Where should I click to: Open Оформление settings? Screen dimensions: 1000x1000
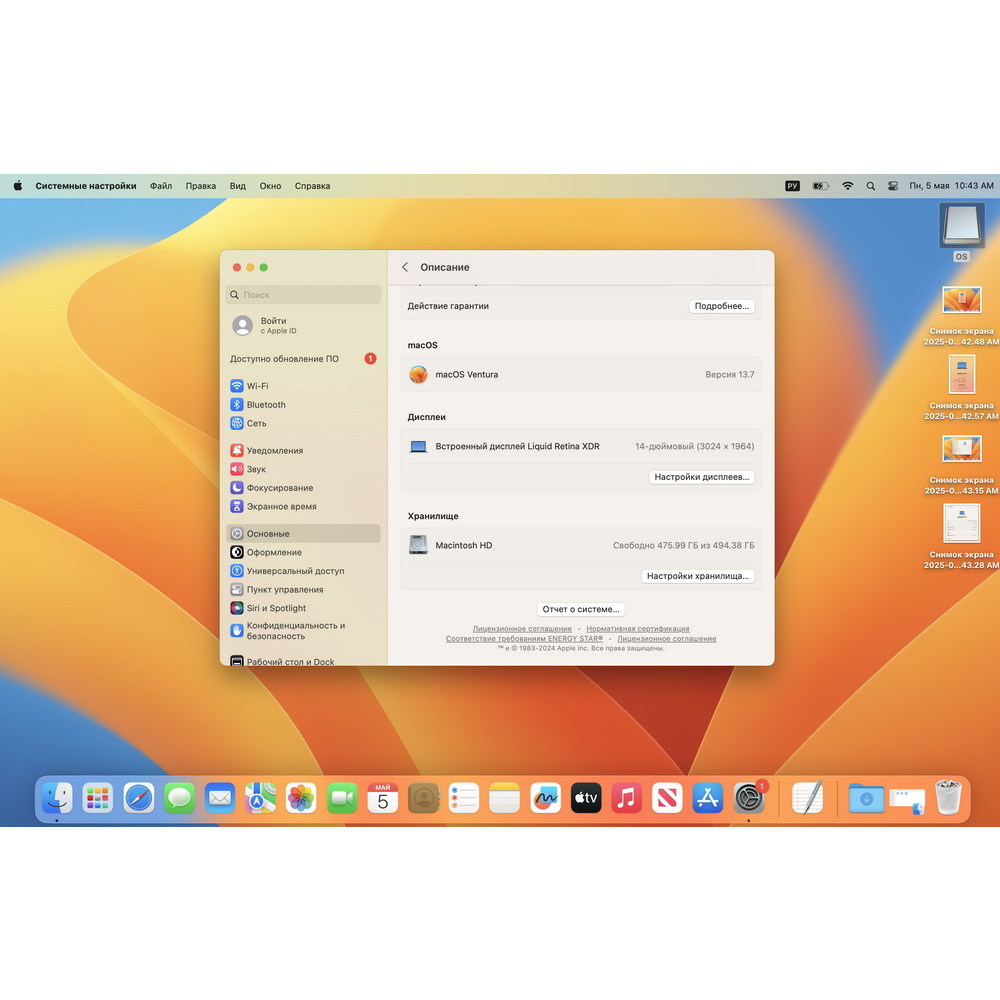click(304, 552)
